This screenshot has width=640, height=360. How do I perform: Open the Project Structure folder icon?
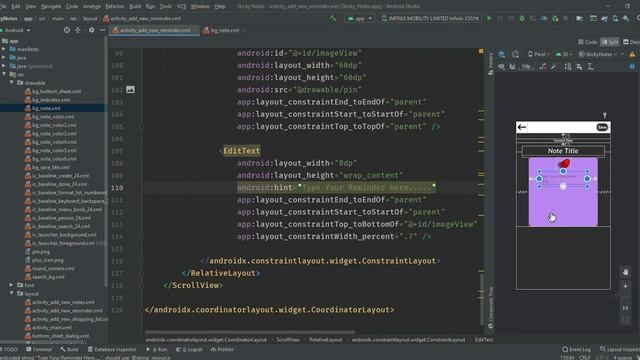[579, 18]
